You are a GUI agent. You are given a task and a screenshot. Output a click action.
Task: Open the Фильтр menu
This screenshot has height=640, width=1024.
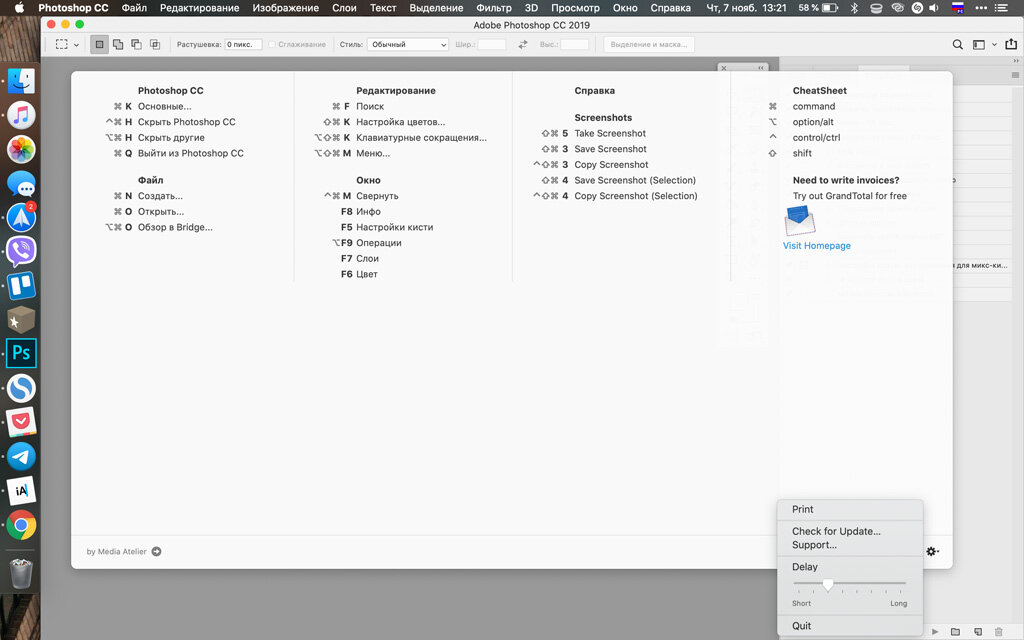[x=494, y=8]
